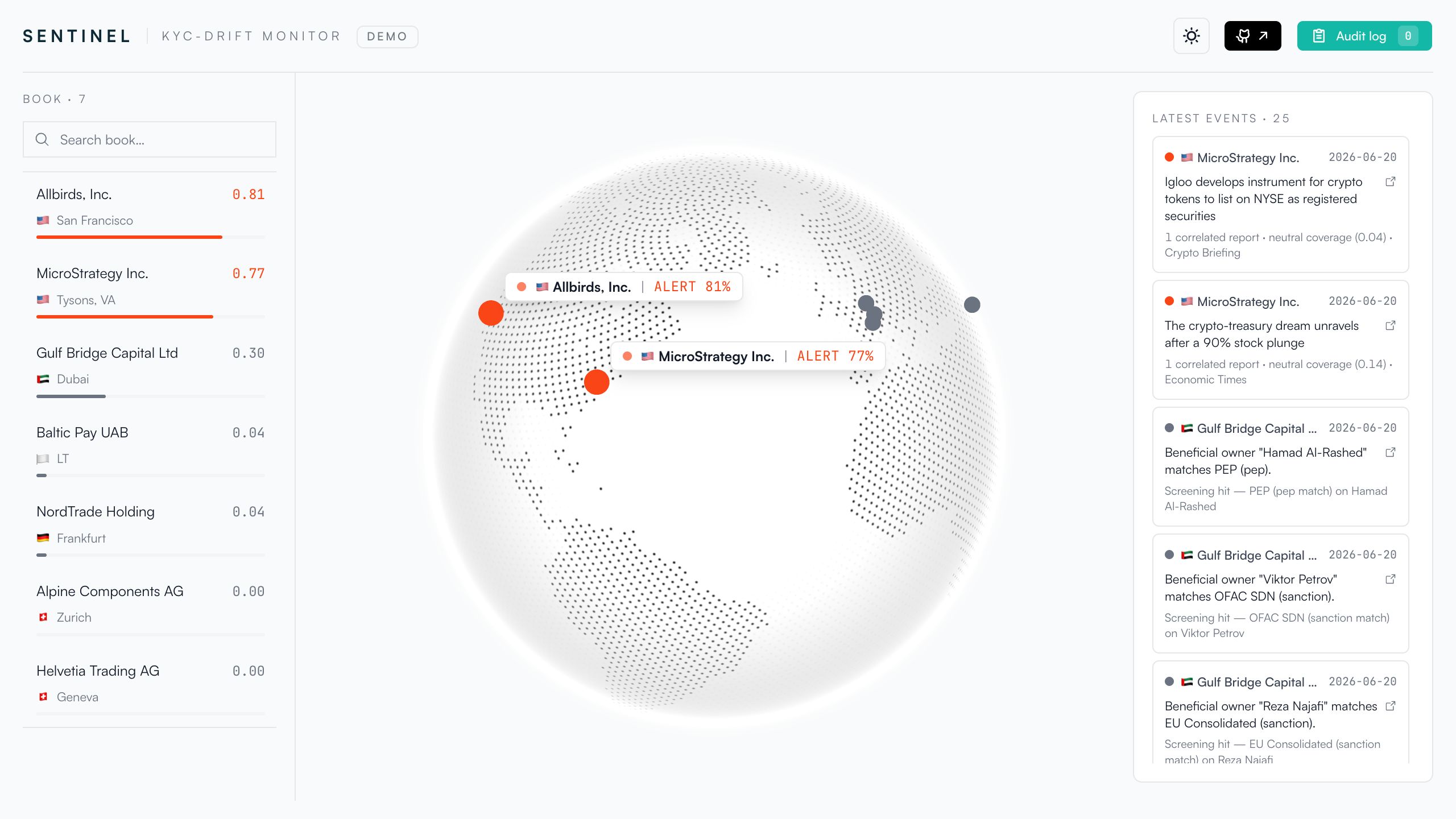
Task: Select Allbirds, Inc. in the book list
Action: (x=150, y=212)
